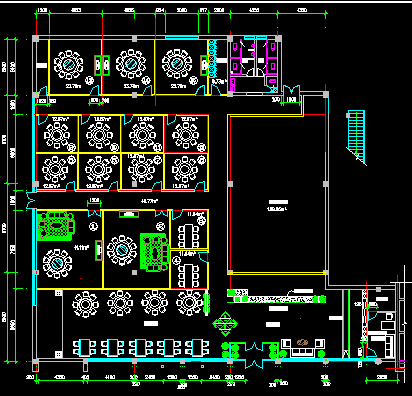Select the green sofa group in room 2

click(154, 252)
